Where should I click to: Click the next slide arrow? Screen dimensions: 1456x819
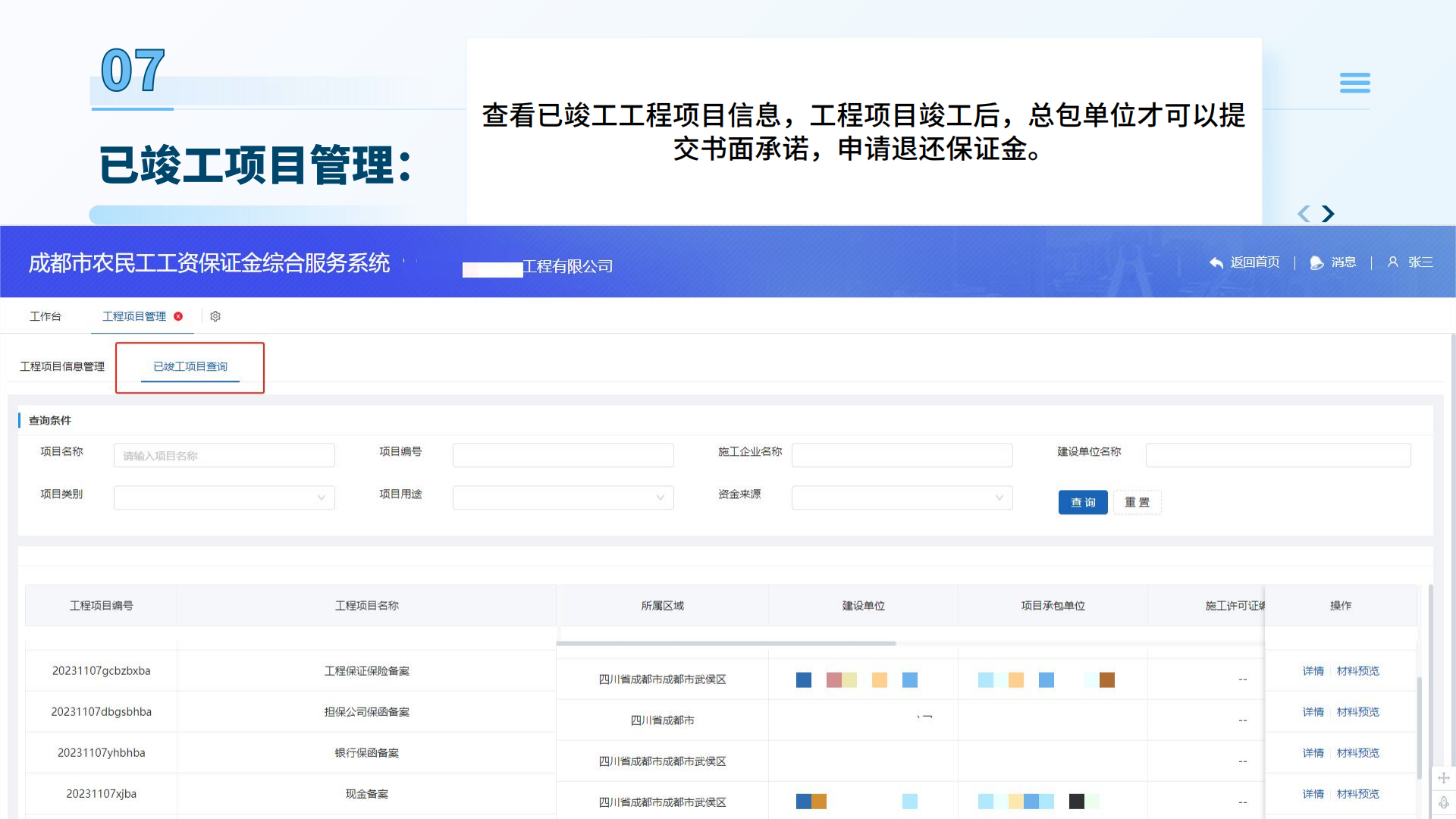tap(1328, 214)
